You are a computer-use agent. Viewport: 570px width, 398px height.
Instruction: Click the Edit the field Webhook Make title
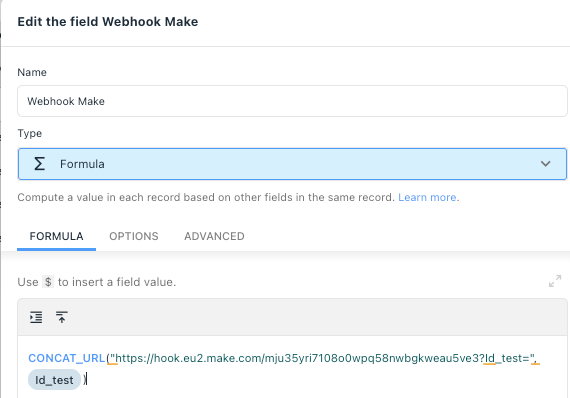108,22
